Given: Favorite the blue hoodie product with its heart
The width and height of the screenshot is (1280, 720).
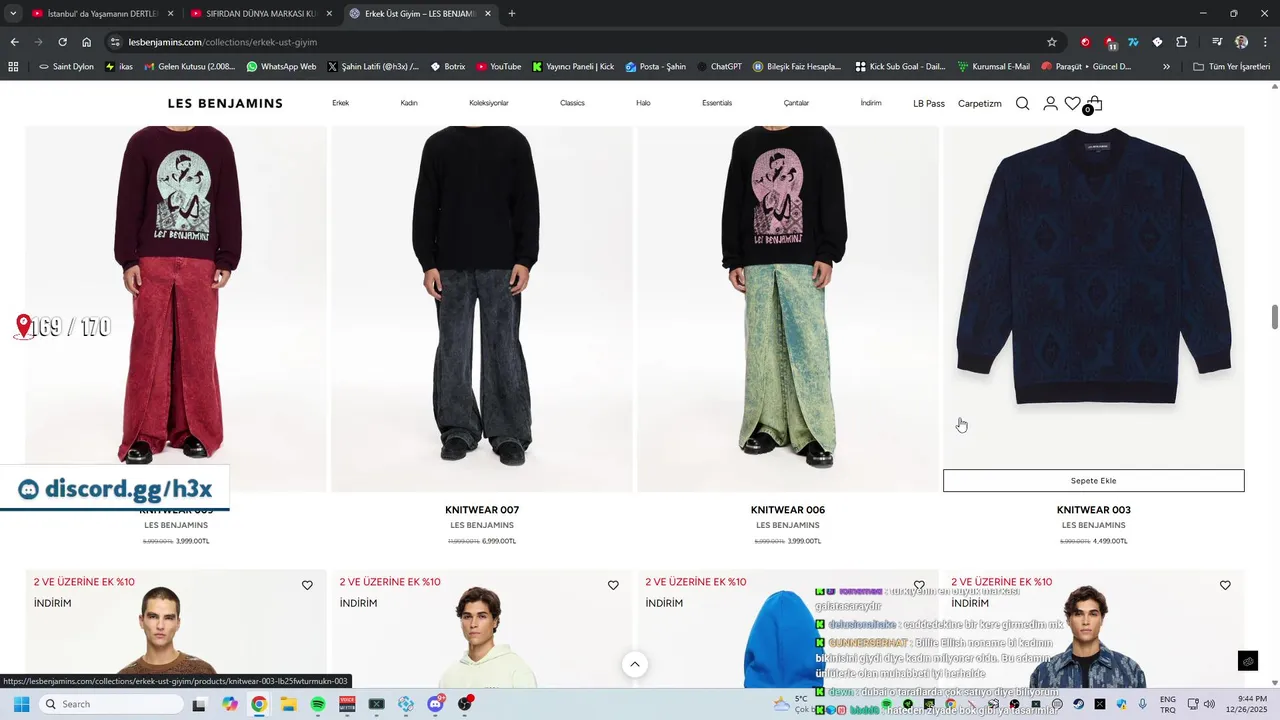Looking at the screenshot, I should tap(919, 585).
